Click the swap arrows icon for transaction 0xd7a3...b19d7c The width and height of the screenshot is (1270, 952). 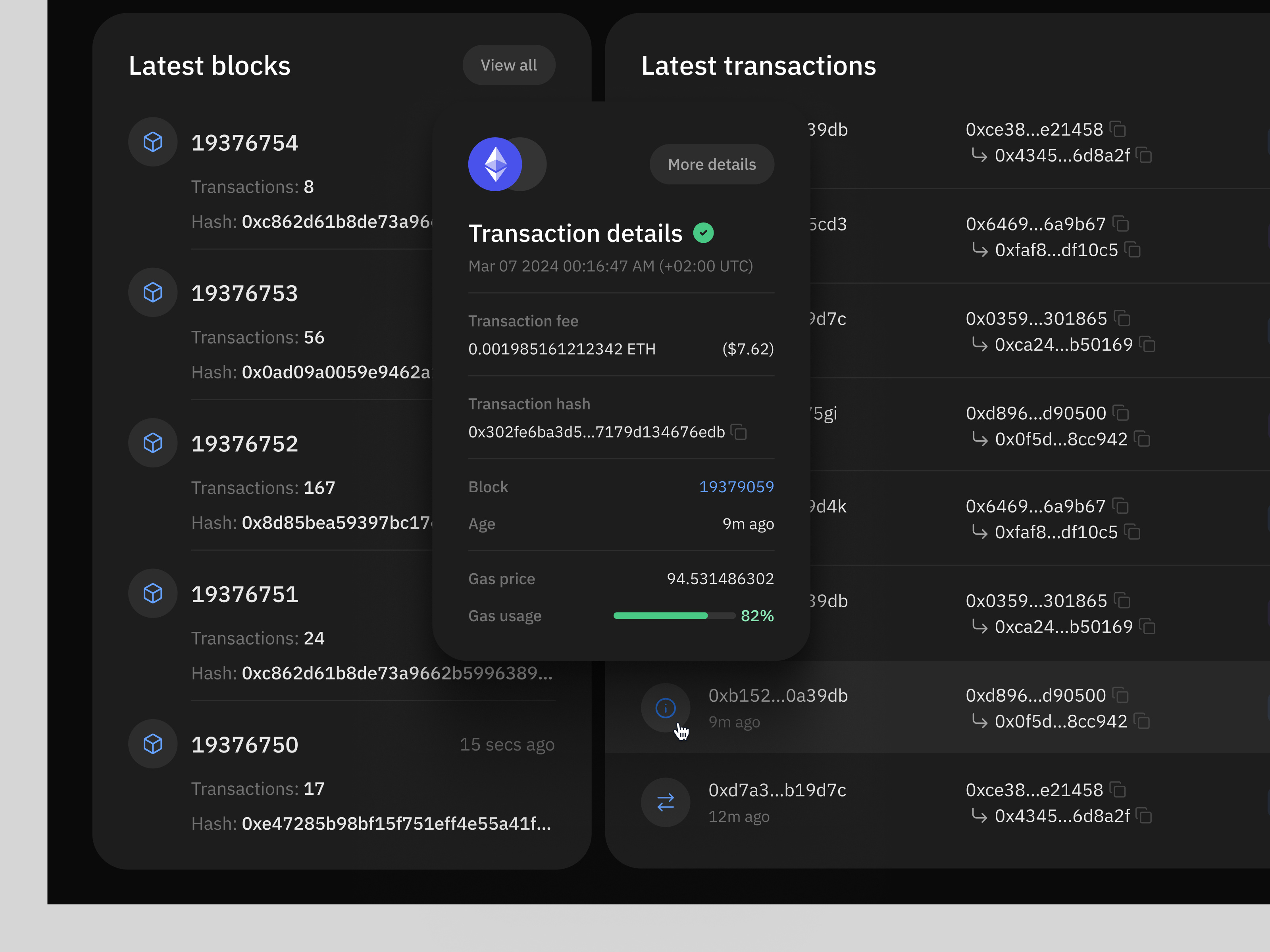[x=665, y=802]
